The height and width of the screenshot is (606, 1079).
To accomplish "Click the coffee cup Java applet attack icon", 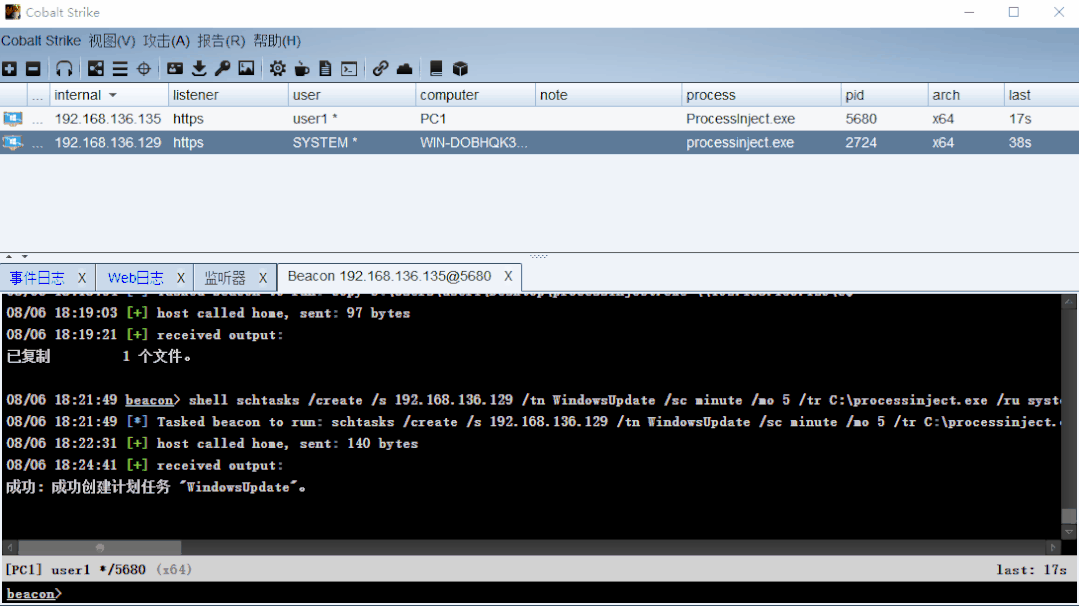I will pos(301,69).
